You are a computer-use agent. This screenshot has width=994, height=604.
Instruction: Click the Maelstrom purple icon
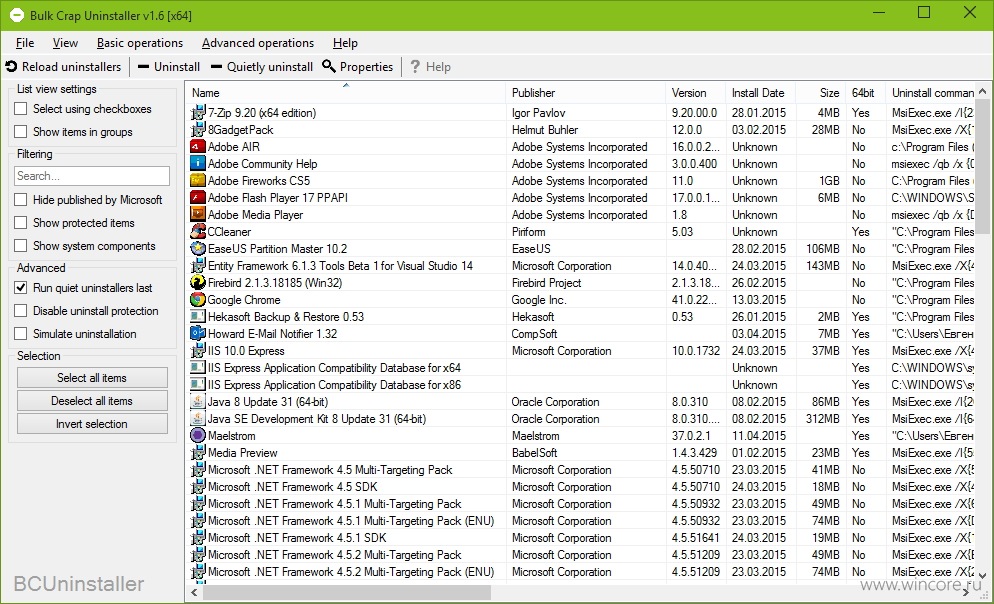tap(198, 436)
